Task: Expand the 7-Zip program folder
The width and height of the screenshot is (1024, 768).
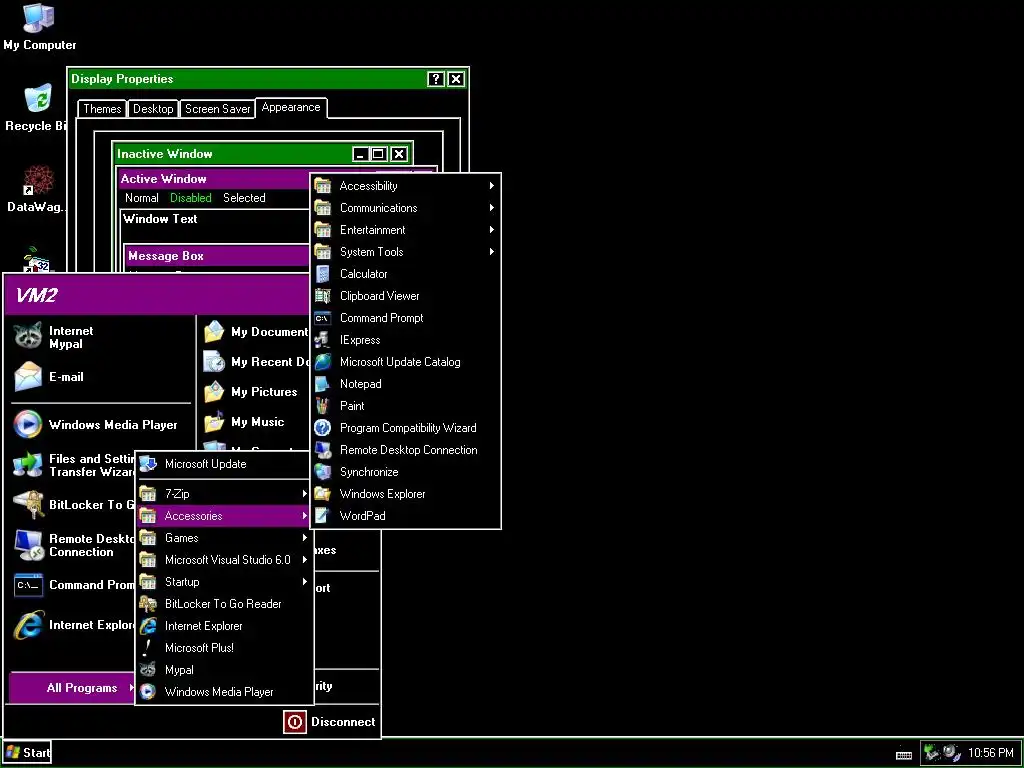Action: 223,494
